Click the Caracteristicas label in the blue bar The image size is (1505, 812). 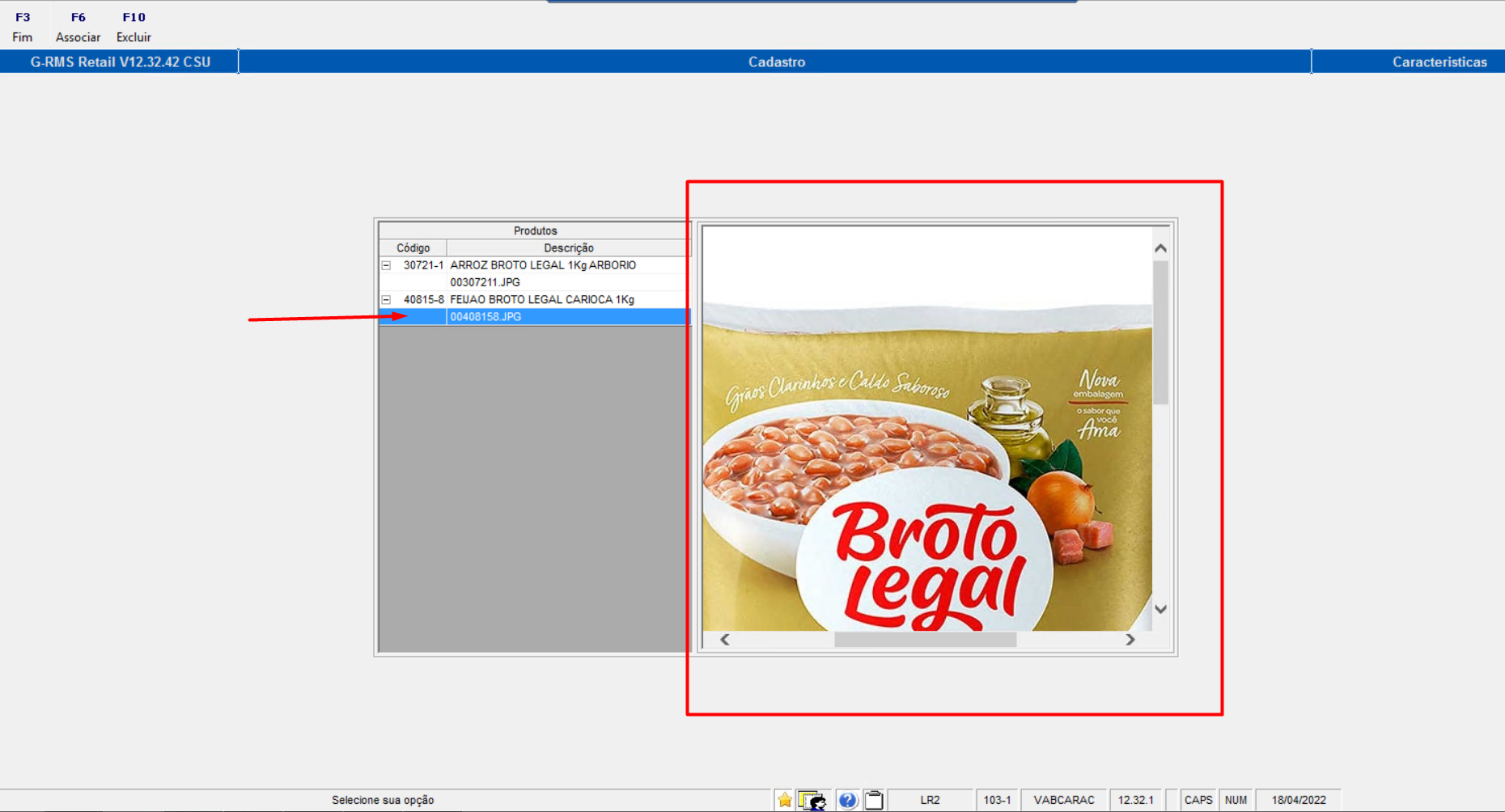click(x=1439, y=62)
